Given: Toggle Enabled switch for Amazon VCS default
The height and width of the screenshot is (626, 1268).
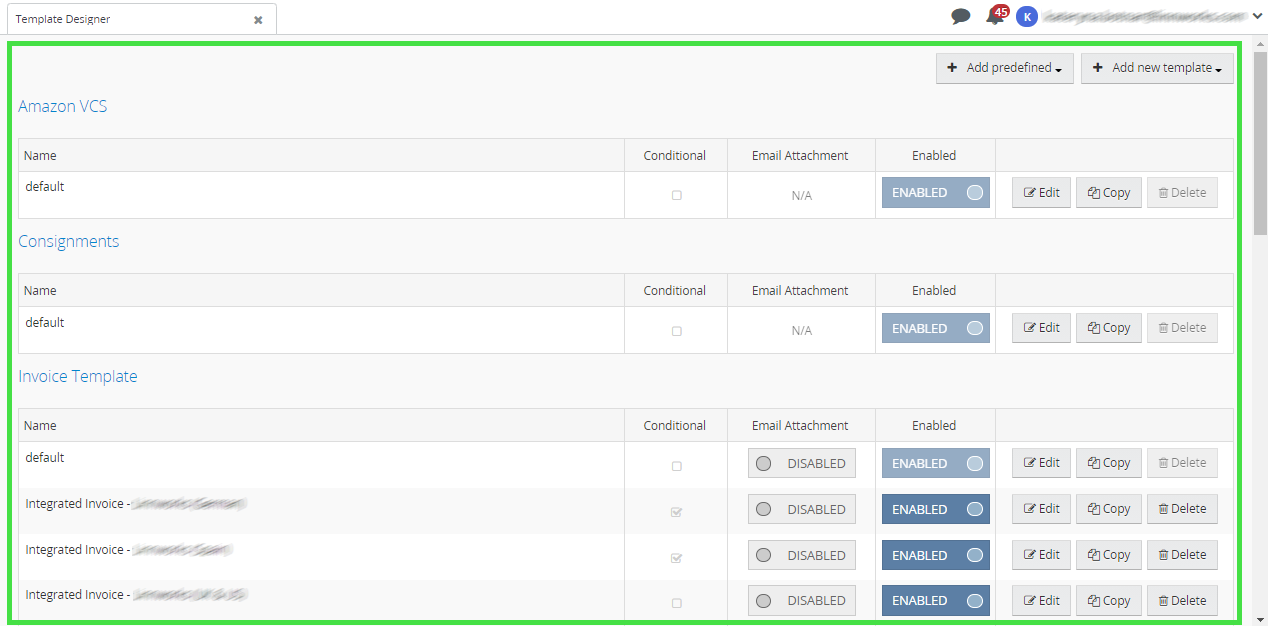Looking at the screenshot, I should click(x=936, y=193).
